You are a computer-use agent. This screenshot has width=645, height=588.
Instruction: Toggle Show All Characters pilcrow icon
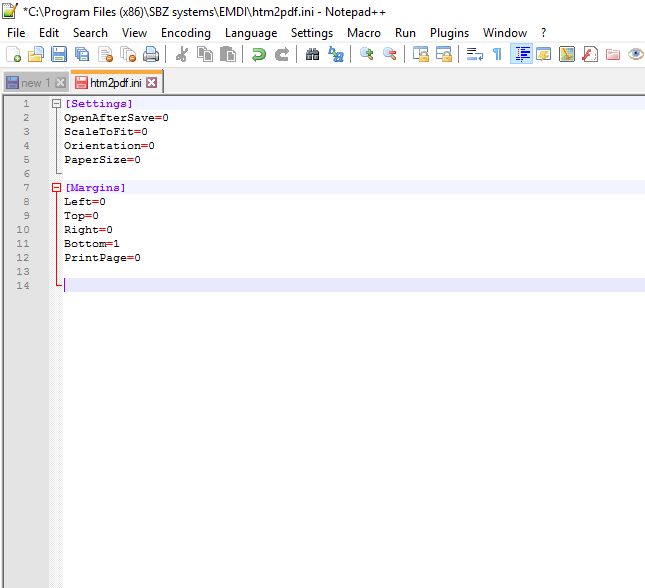click(x=497, y=54)
